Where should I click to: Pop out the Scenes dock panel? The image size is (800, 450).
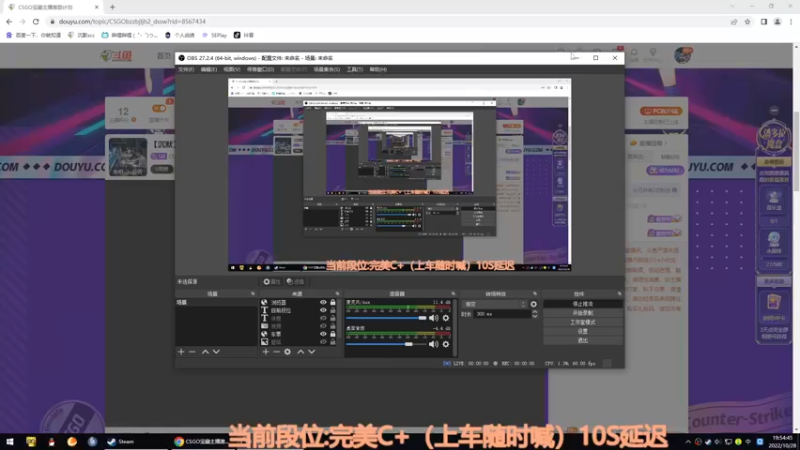tap(253, 294)
